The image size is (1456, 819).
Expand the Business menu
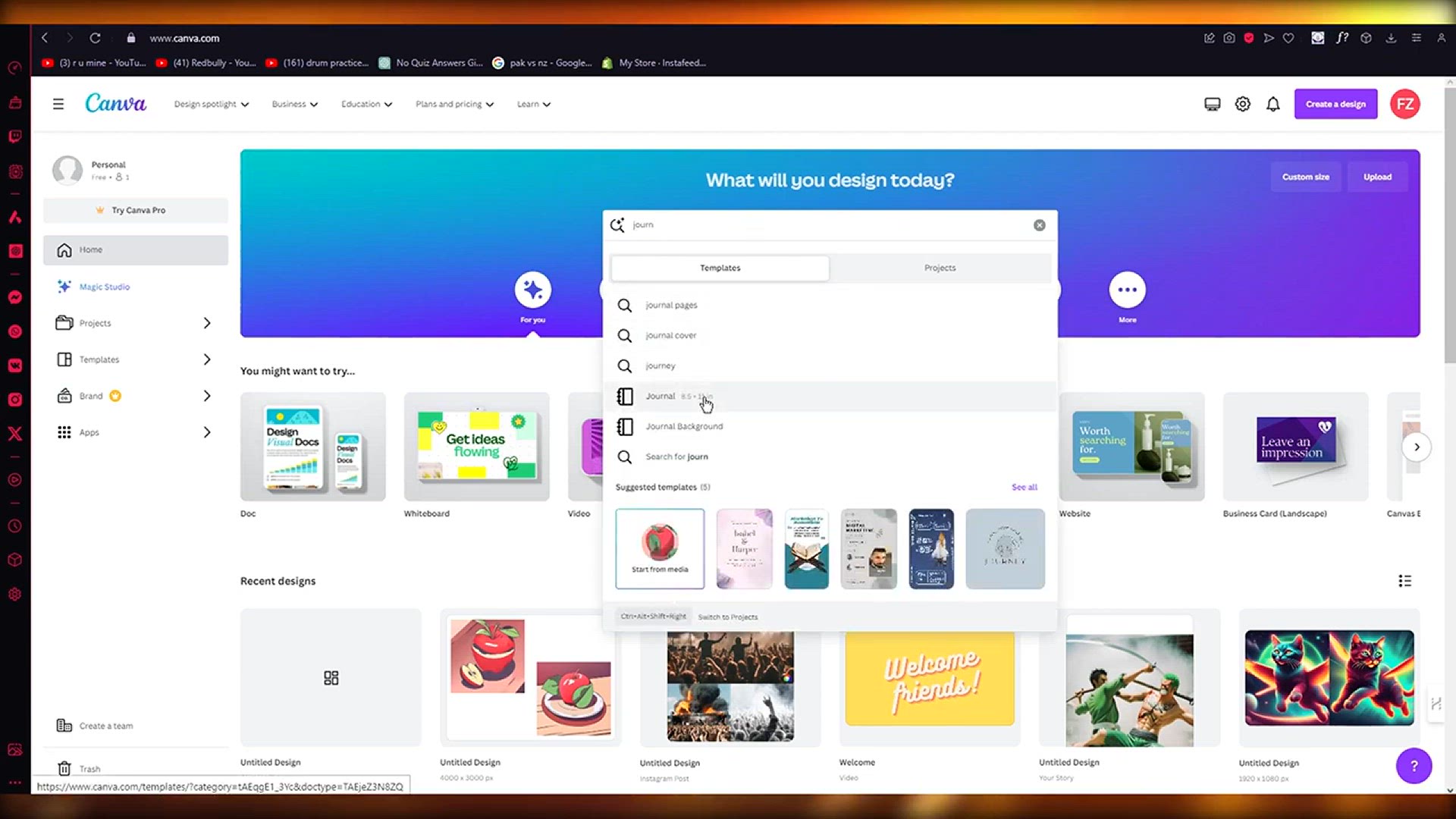(x=295, y=104)
